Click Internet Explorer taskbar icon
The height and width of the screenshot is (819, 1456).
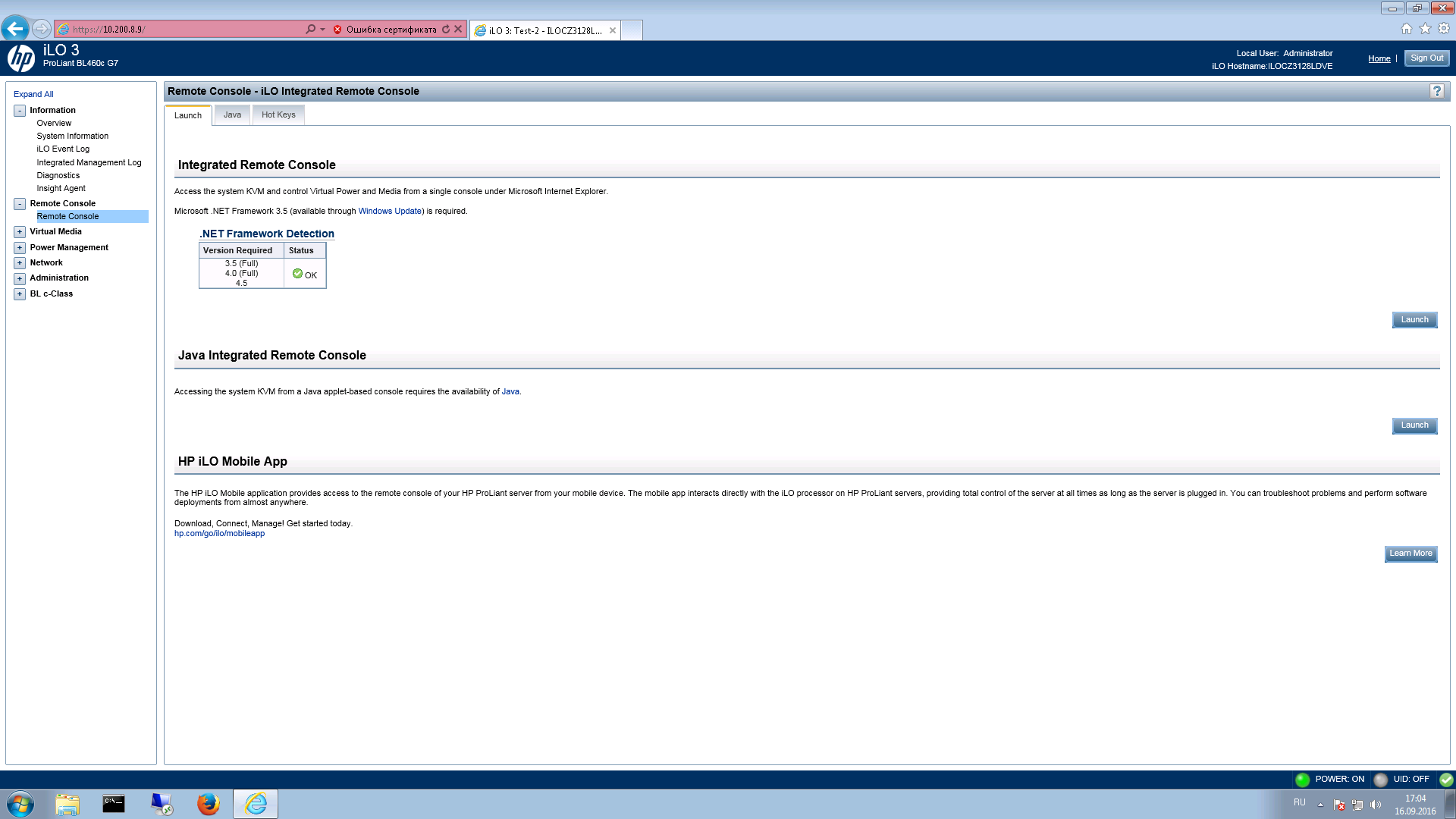pyautogui.click(x=256, y=804)
